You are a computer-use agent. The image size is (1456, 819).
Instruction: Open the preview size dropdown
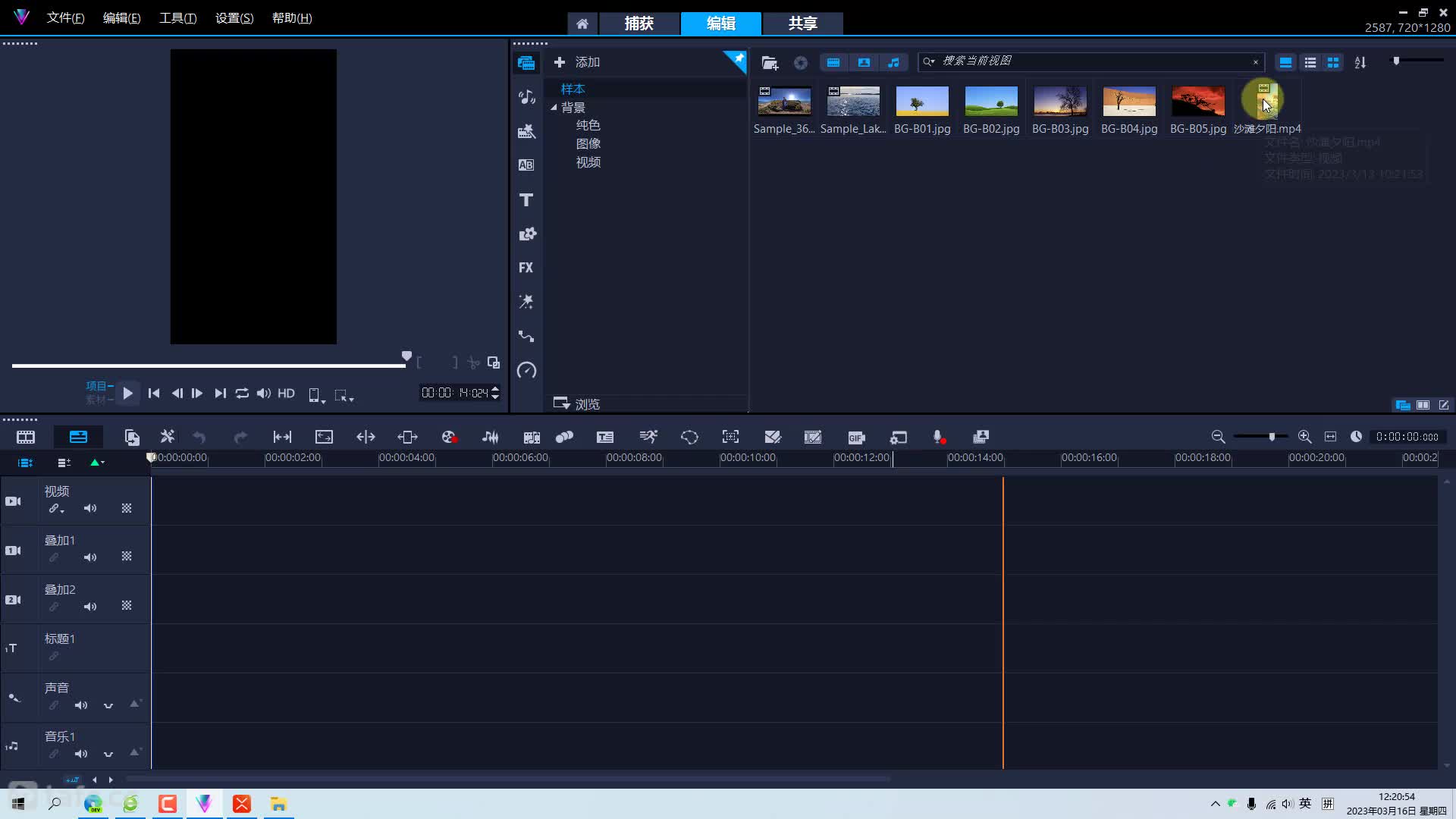tap(316, 395)
